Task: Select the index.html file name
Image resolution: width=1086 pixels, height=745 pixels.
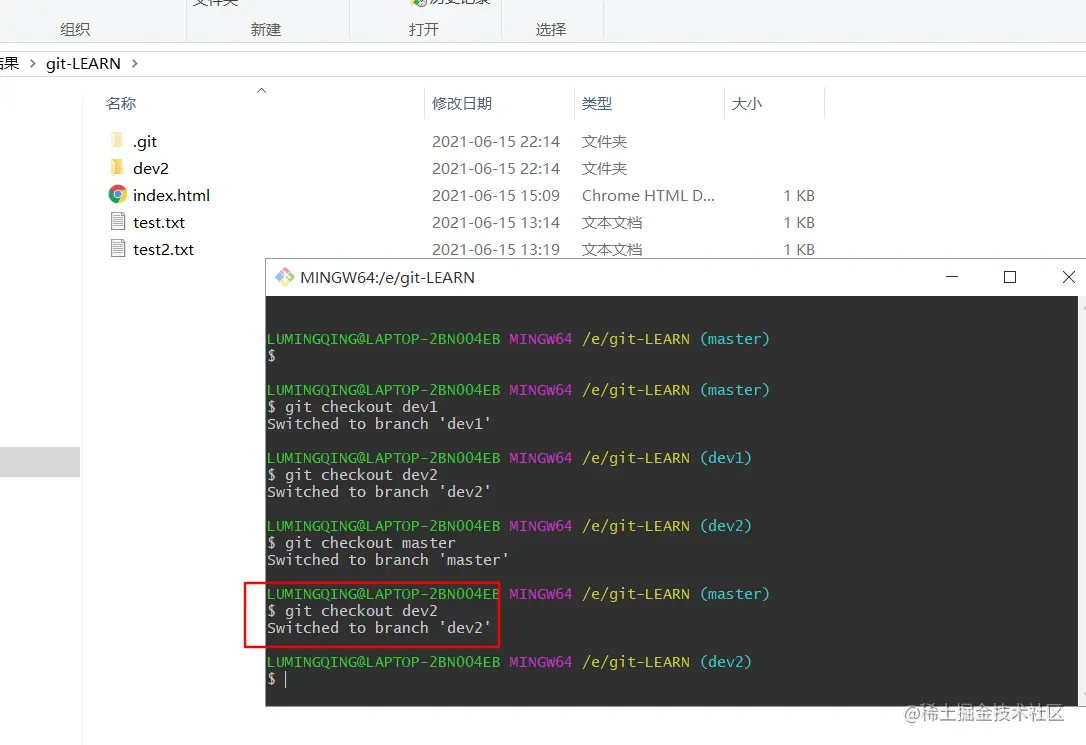Action: pos(171,195)
